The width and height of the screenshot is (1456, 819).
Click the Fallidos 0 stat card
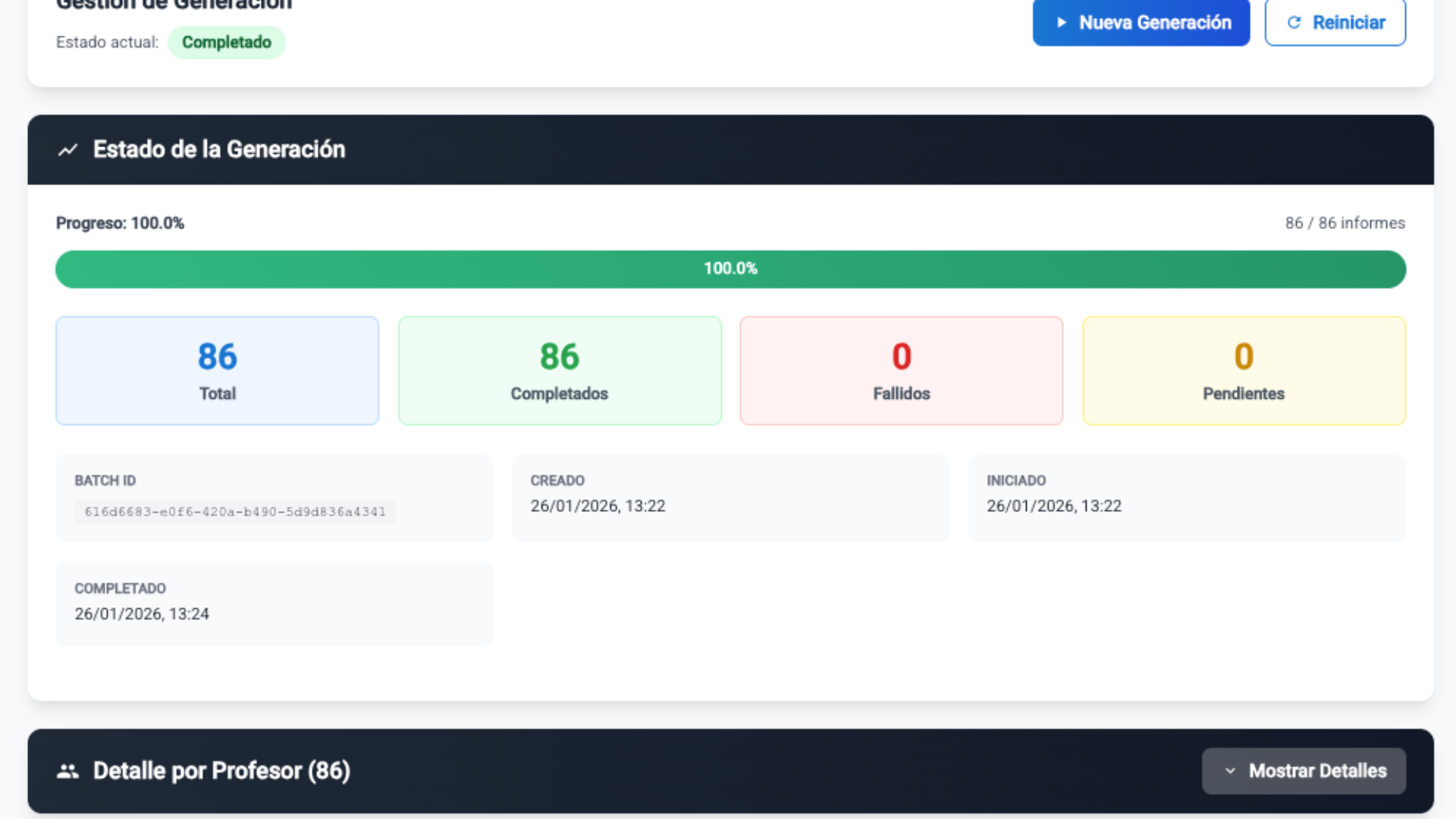pos(901,371)
